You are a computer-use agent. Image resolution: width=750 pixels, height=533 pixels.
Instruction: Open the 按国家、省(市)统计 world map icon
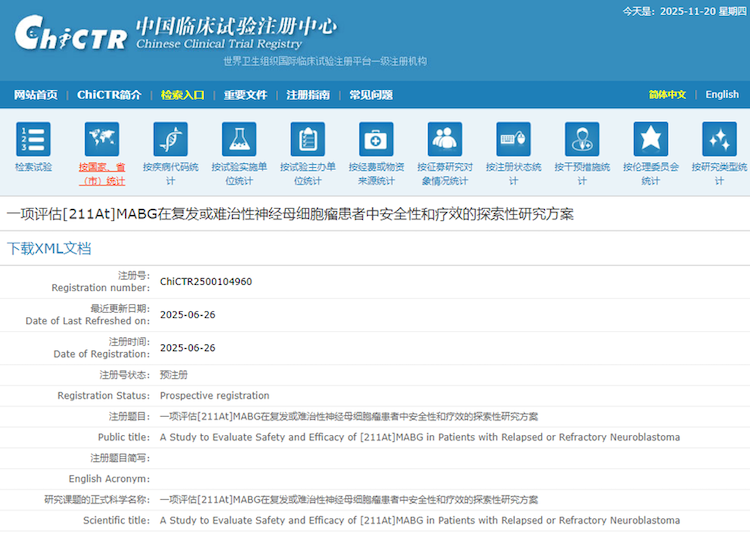click(x=102, y=140)
